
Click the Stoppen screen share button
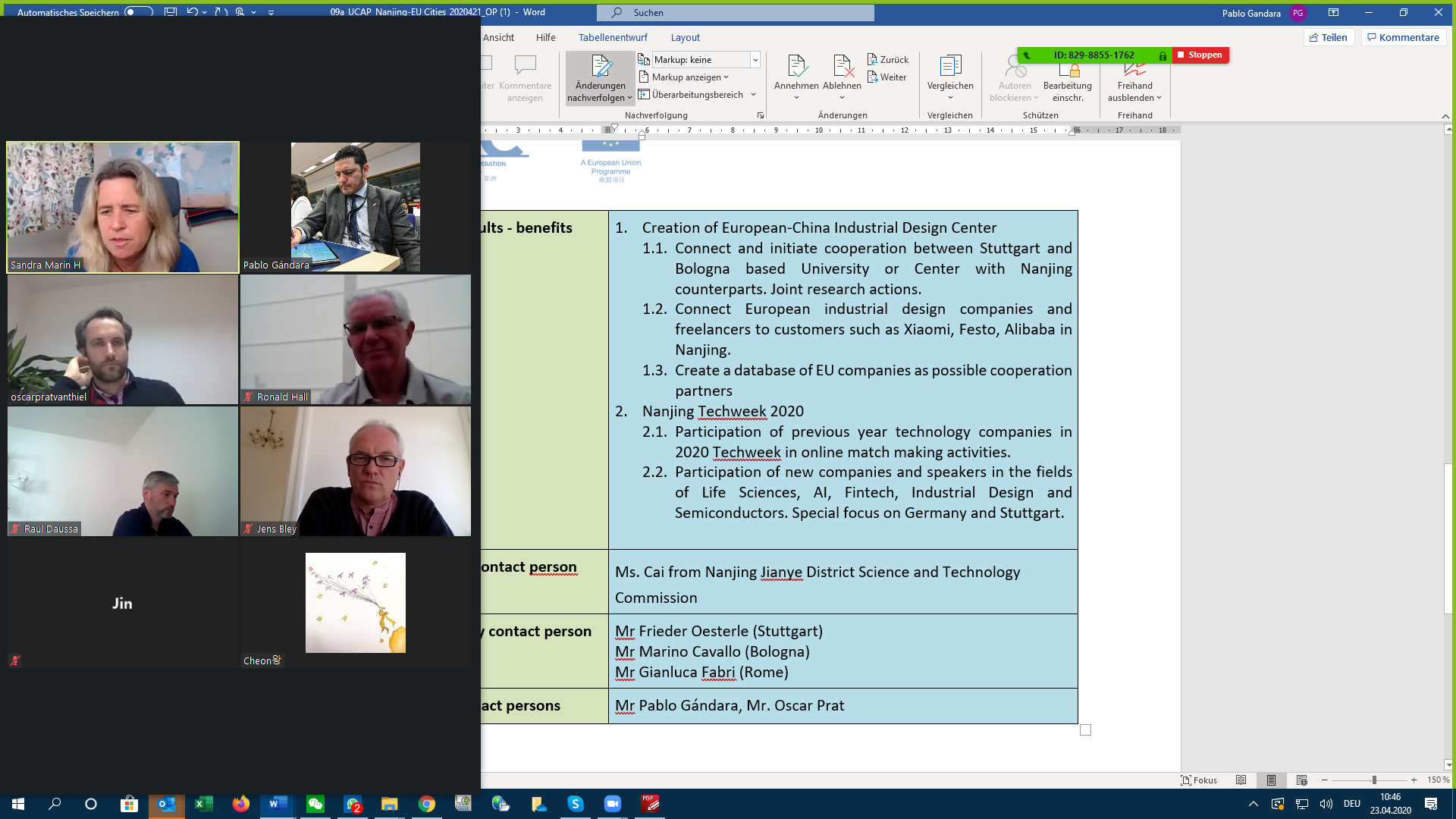[1200, 55]
